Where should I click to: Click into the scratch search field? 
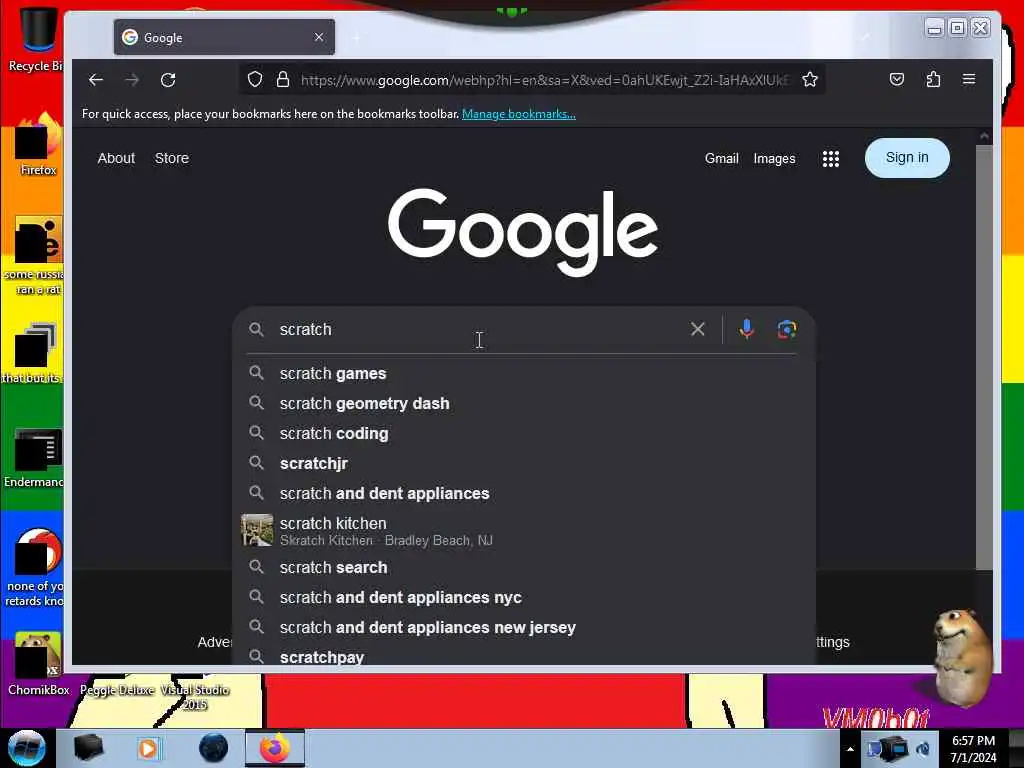tap(477, 329)
